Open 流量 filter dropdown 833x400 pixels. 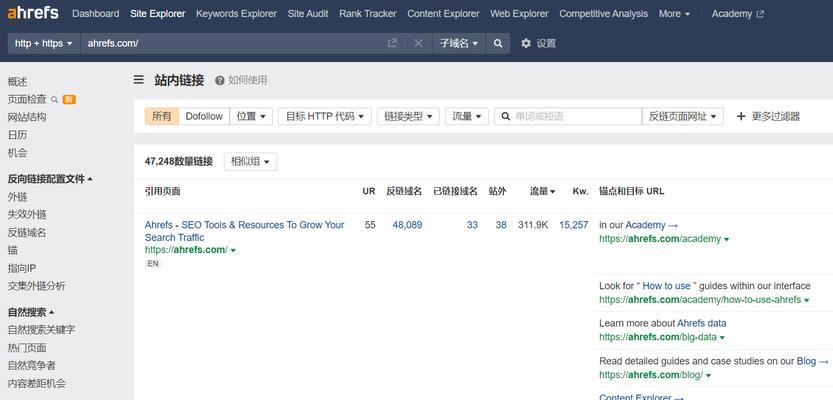coord(467,116)
